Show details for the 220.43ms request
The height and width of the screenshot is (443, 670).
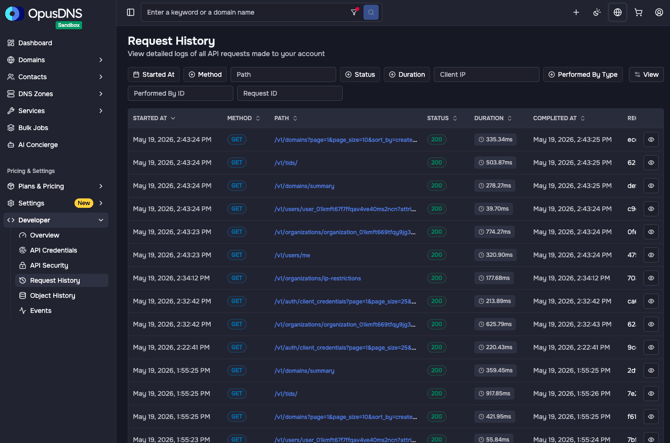point(651,347)
